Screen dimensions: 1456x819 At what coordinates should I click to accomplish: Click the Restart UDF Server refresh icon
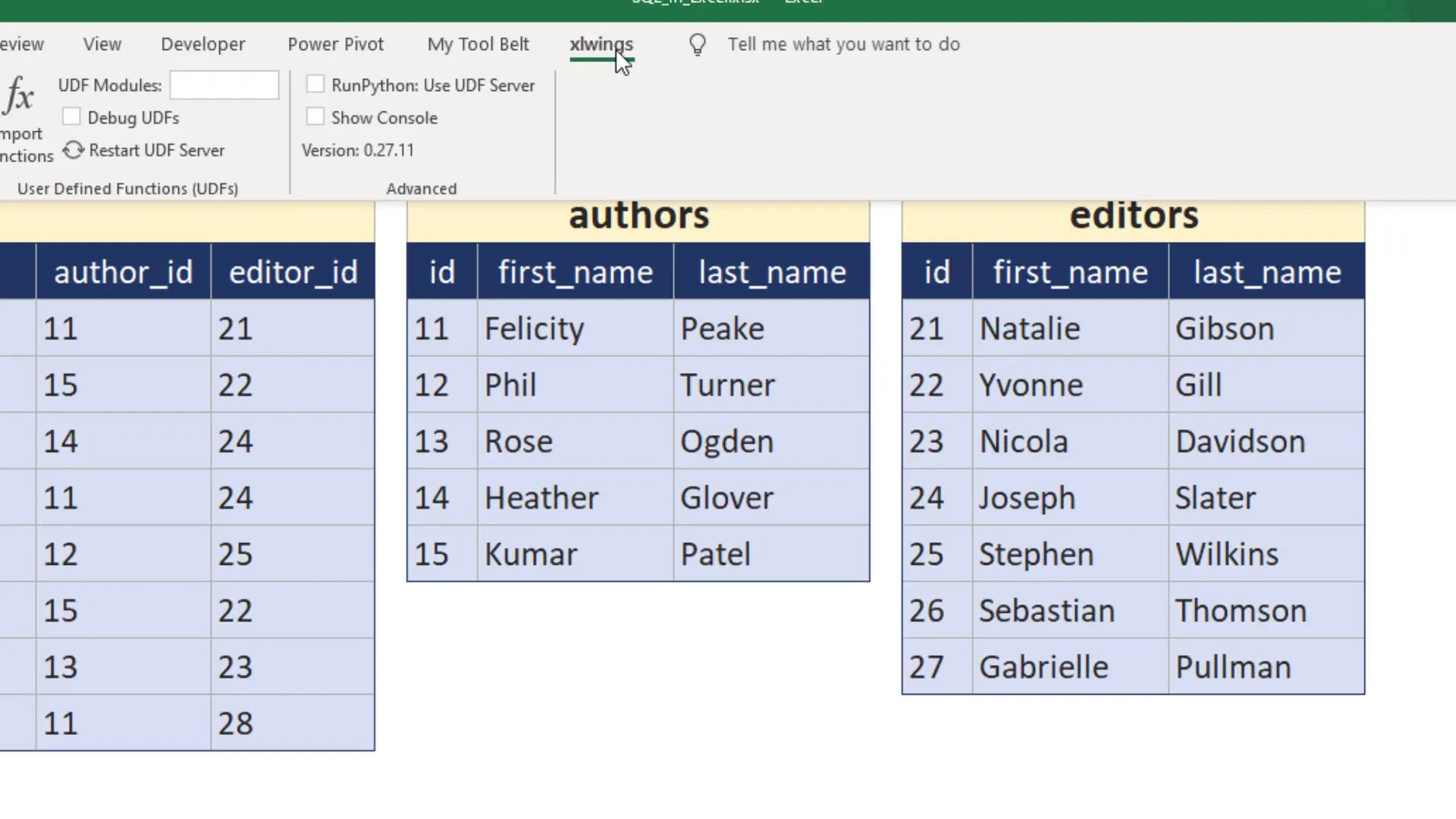(74, 150)
